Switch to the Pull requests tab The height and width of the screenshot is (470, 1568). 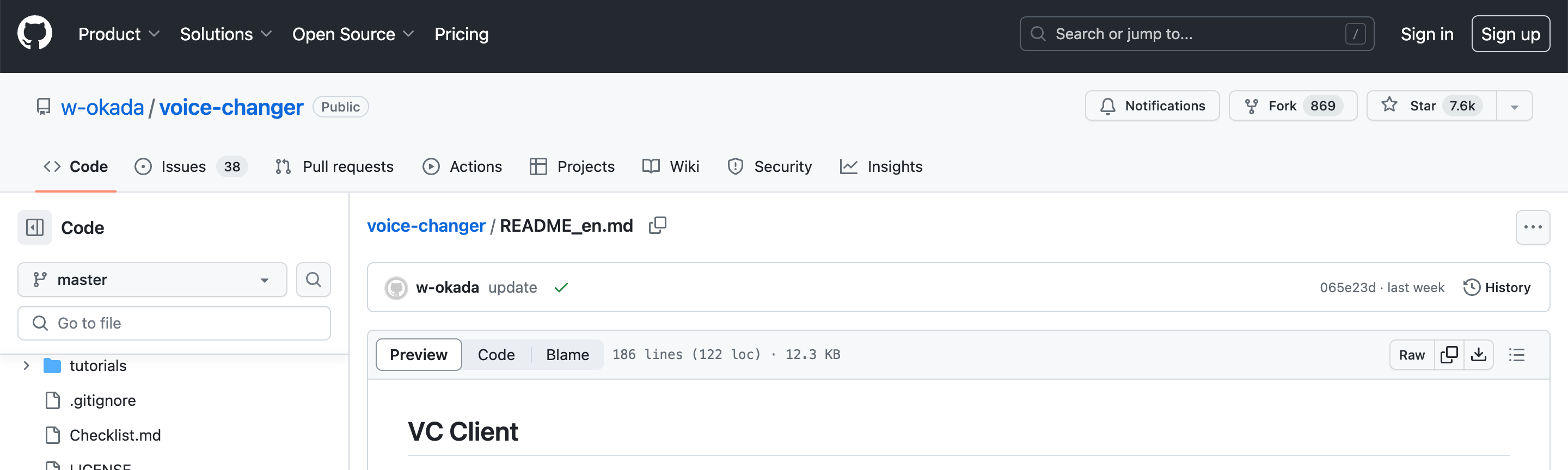(334, 166)
